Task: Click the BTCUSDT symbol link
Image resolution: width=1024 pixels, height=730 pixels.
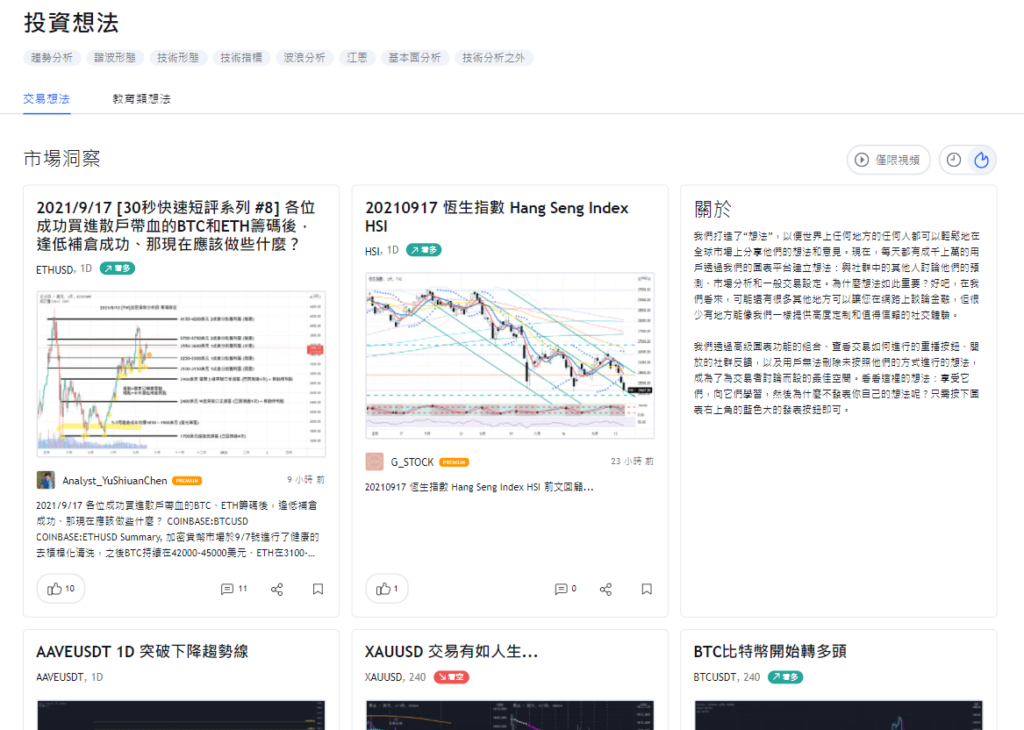Action: click(717, 677)
